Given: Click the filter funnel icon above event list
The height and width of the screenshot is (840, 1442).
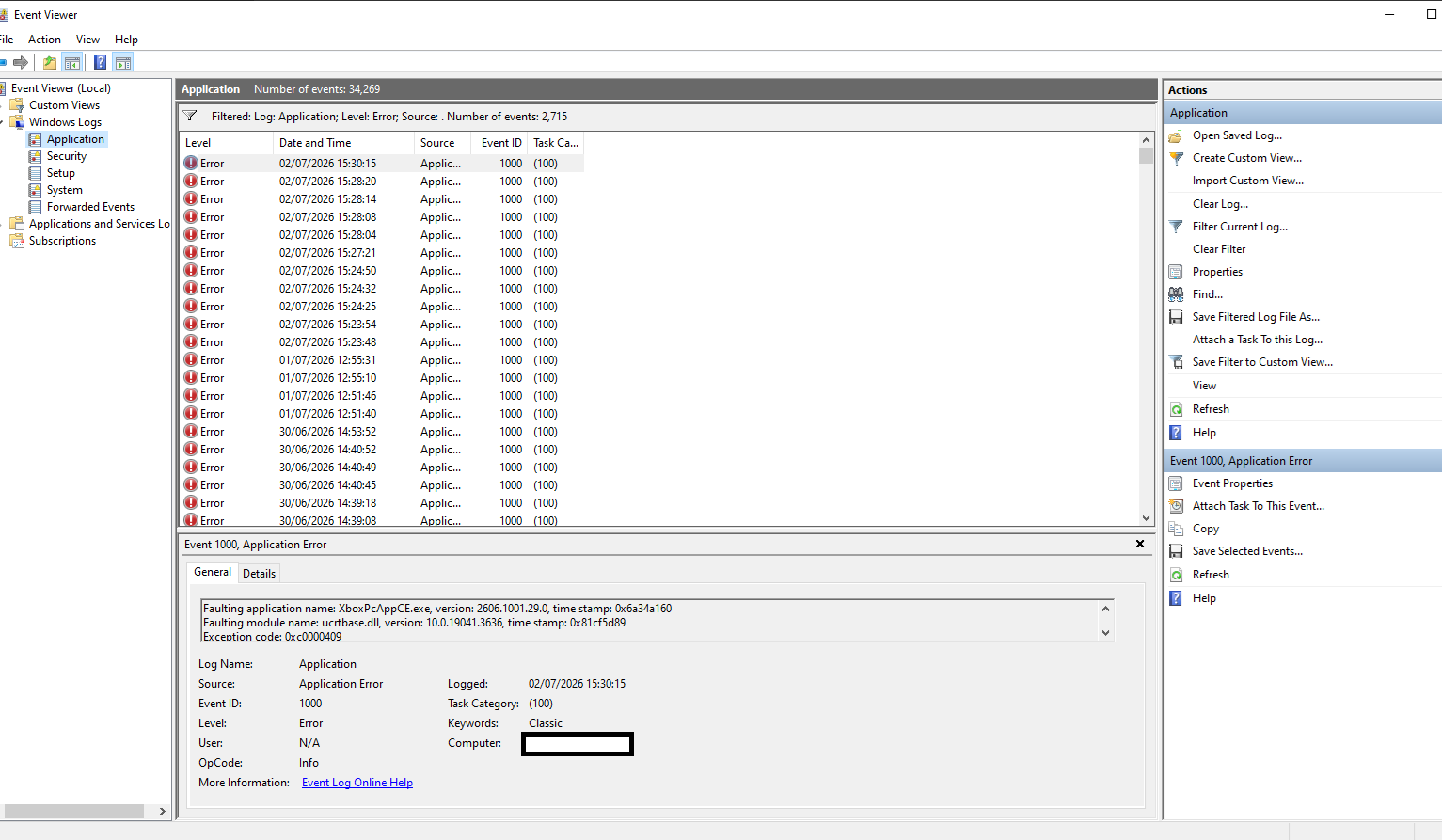Looking at the screenshot, I should pyautogui.click(x=190, y=117).
